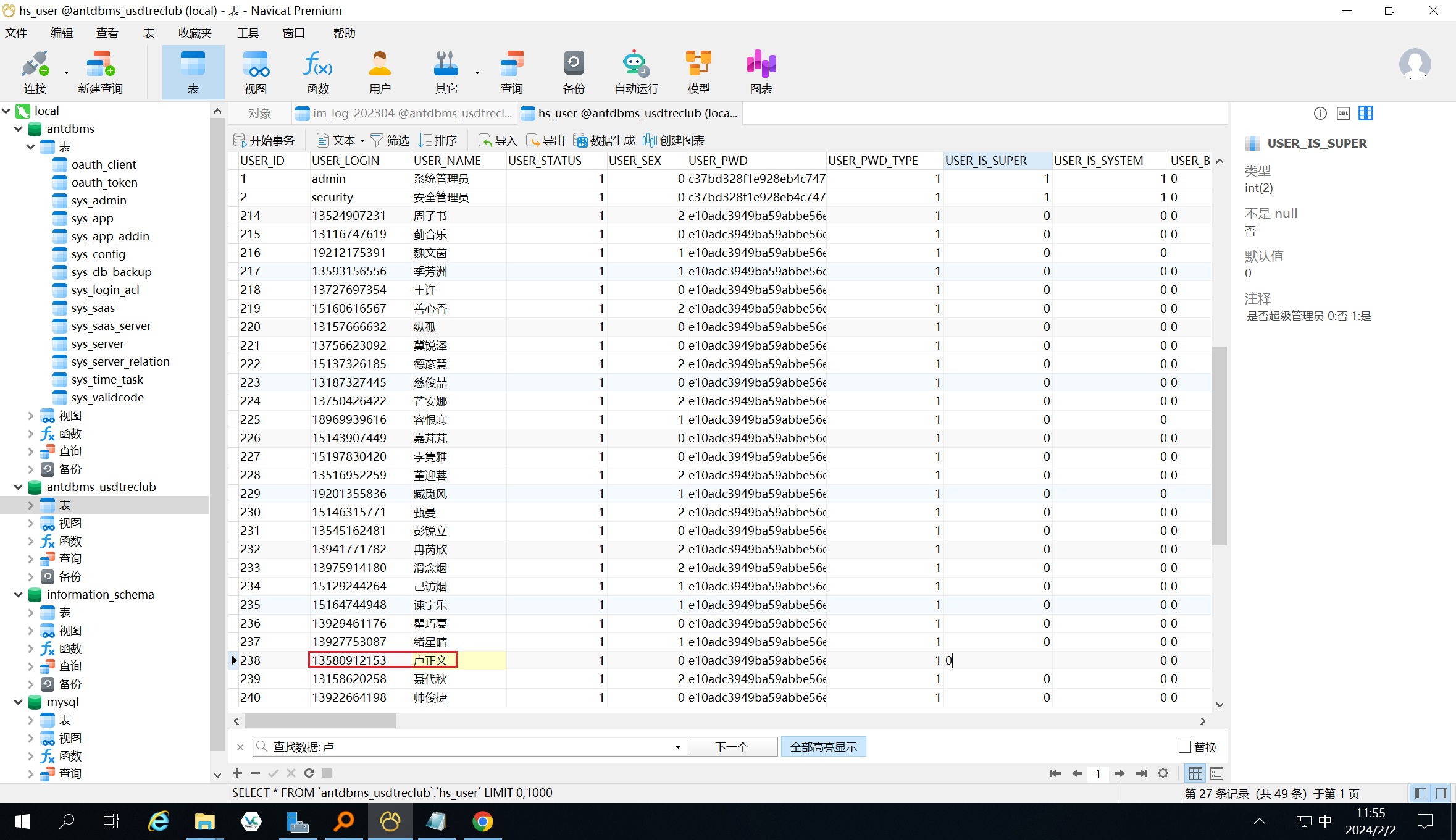
Task: Click the vertical scrollbar thumb of the grid
Action: tap(1219, 445)
